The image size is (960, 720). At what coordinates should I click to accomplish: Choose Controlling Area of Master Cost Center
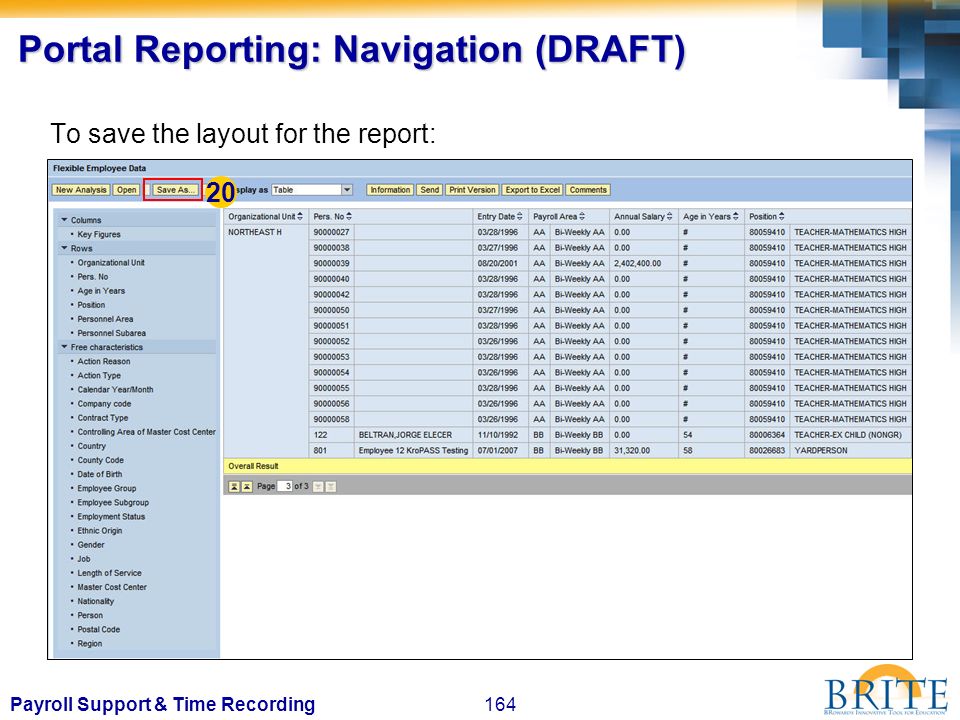click(x=146, y=432)
